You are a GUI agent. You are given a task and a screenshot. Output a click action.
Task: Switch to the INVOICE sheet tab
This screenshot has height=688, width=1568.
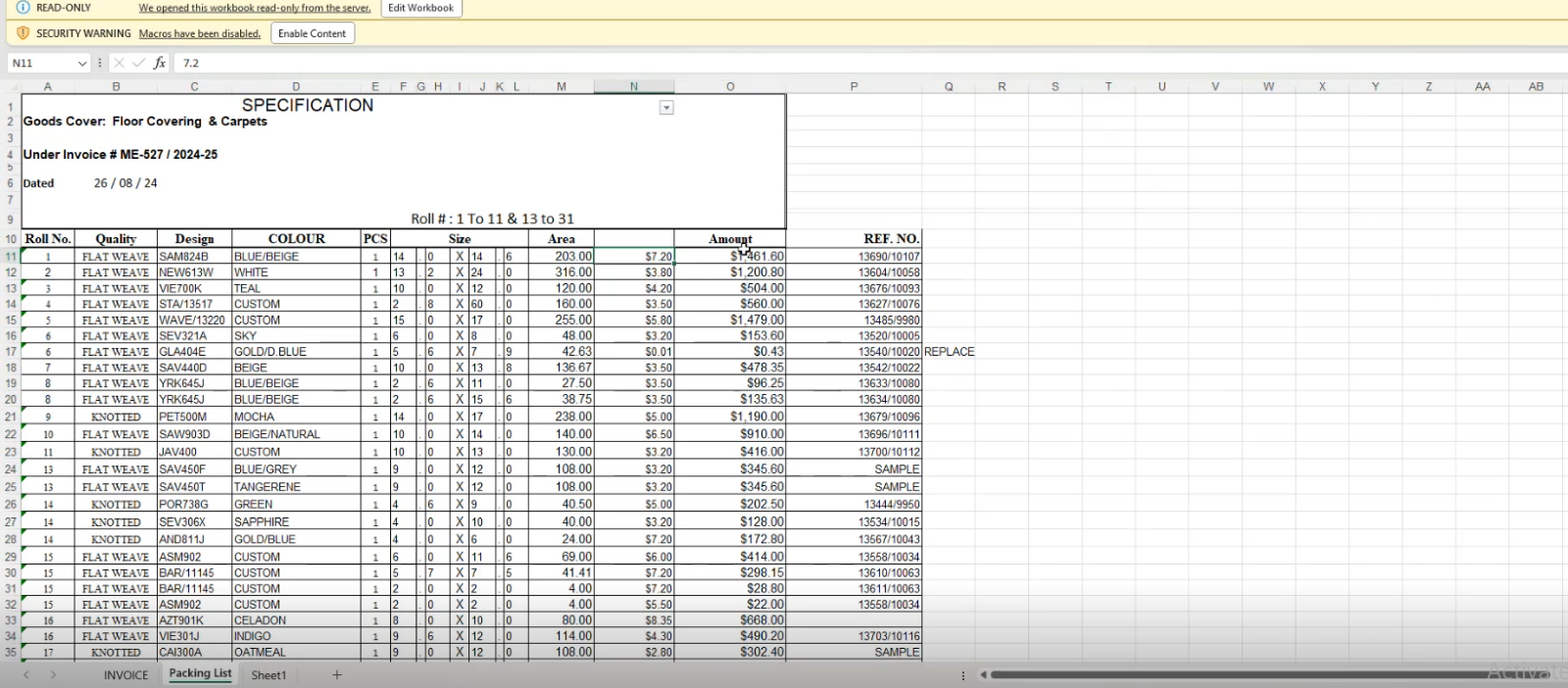(126, 675)
